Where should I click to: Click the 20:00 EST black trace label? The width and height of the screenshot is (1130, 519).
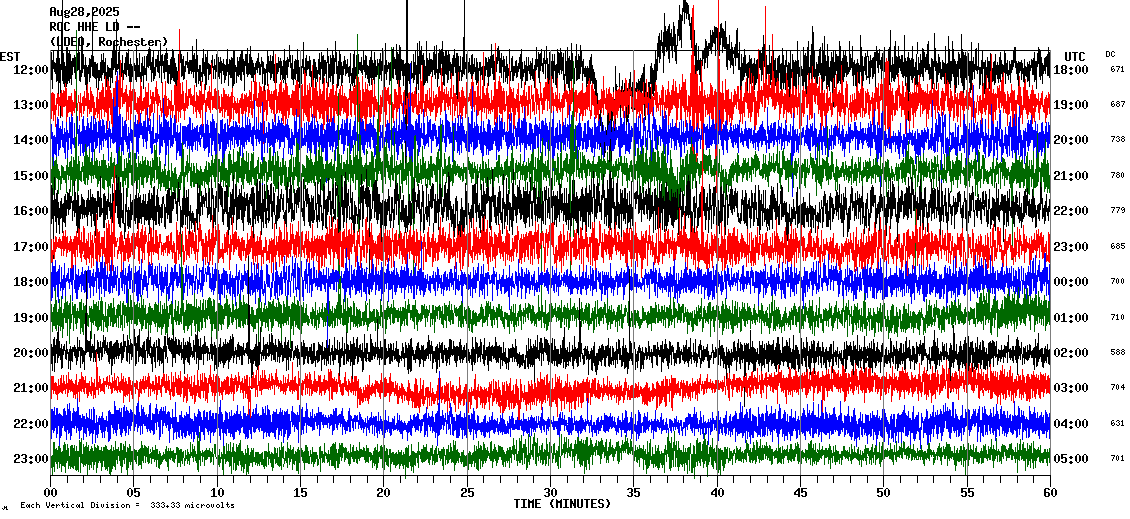[x=30, y=353]
